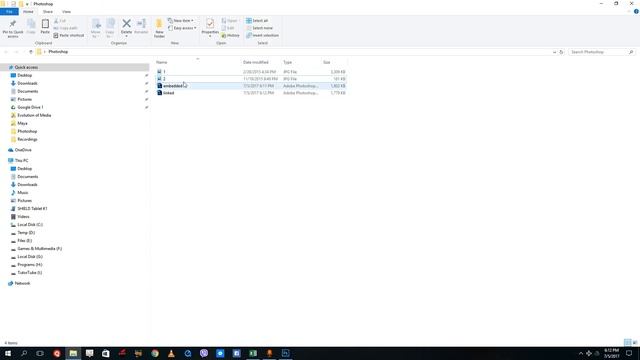Open Music under This PC
640x360 pixels.
pyautogui.click(x=22, y=193)
